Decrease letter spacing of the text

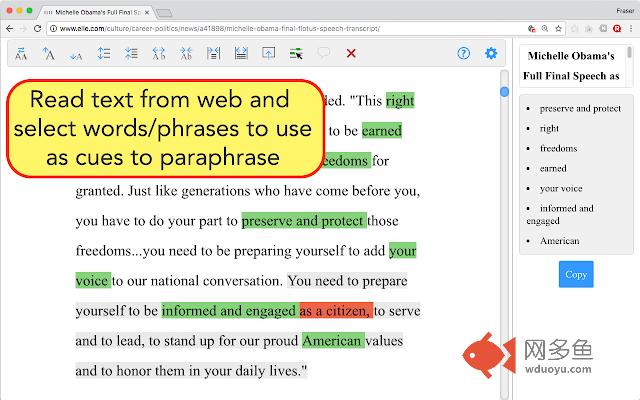point(185,54)
